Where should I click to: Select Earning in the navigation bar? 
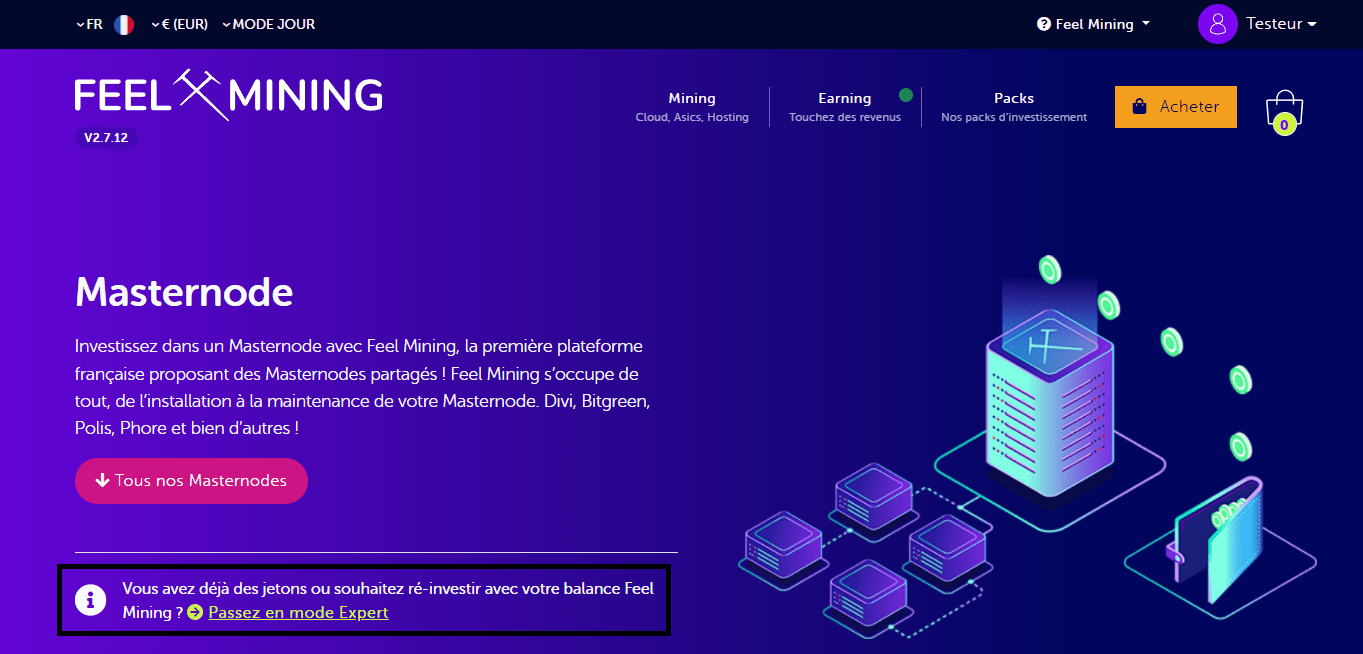point(845,106)
